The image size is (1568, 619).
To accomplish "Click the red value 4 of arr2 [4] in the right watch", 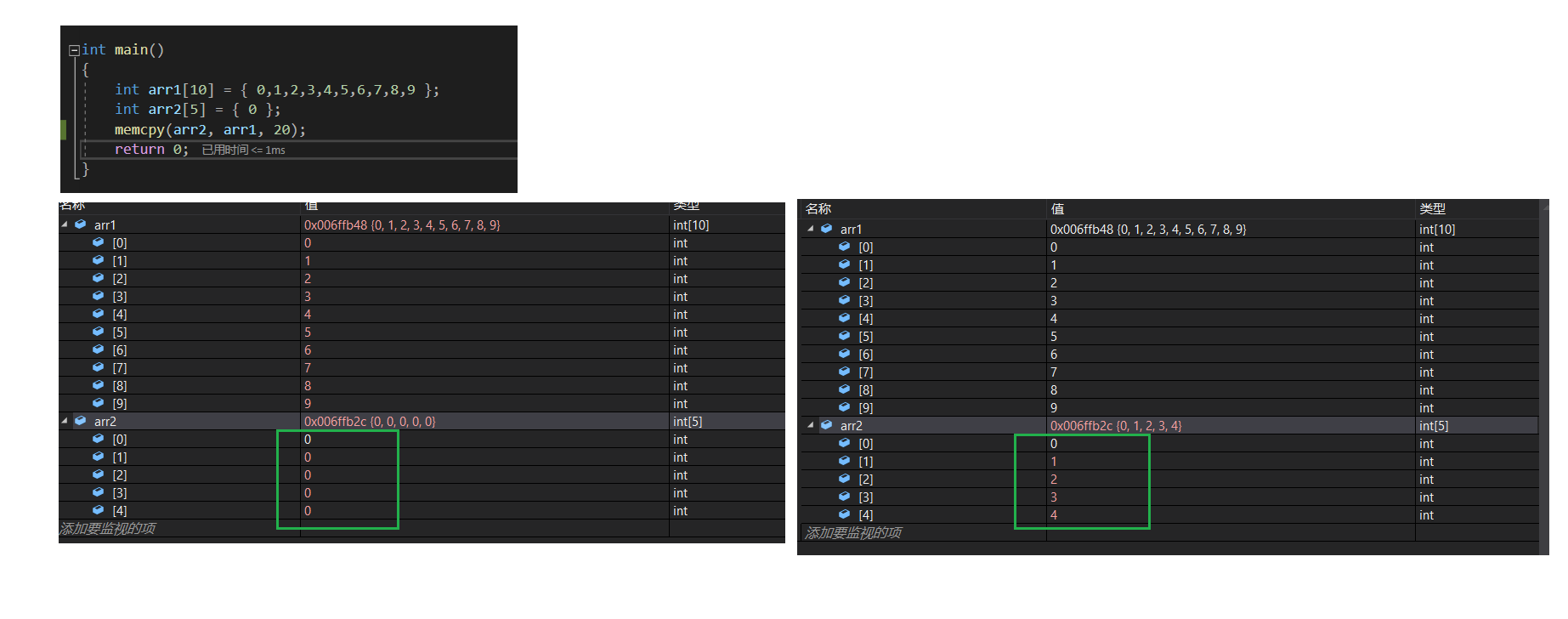I will tap(1054, 514).
